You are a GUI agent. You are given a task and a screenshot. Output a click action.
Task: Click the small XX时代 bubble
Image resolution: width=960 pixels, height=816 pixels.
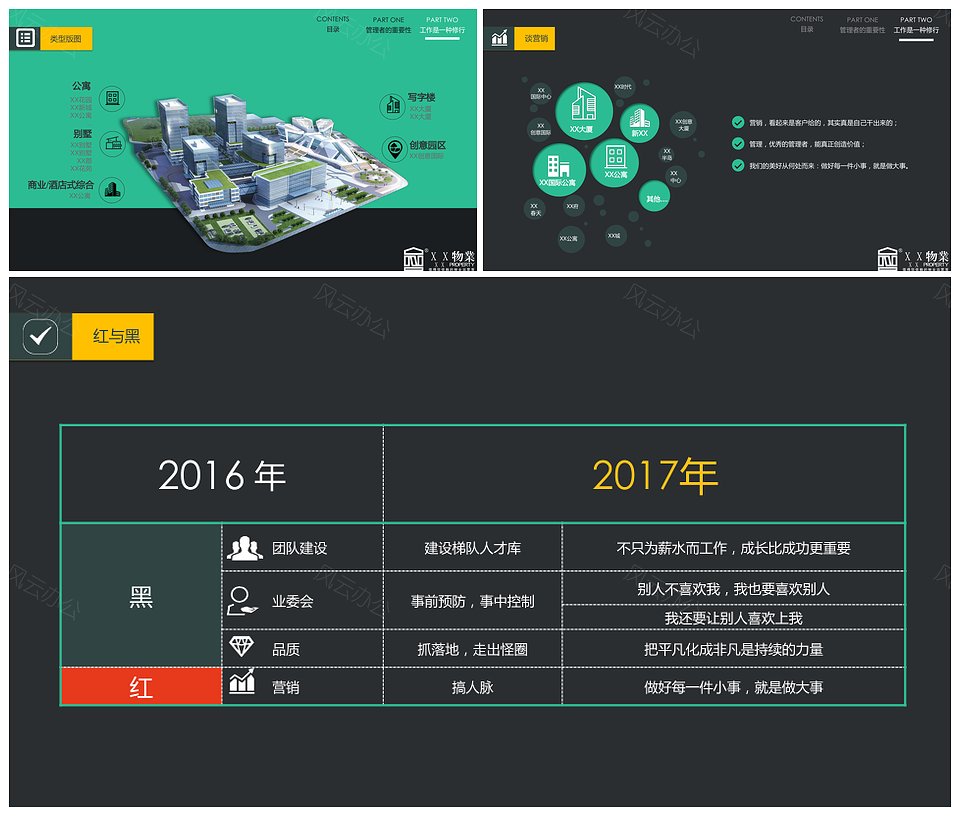pyautogui.click(x=623, y=87)
